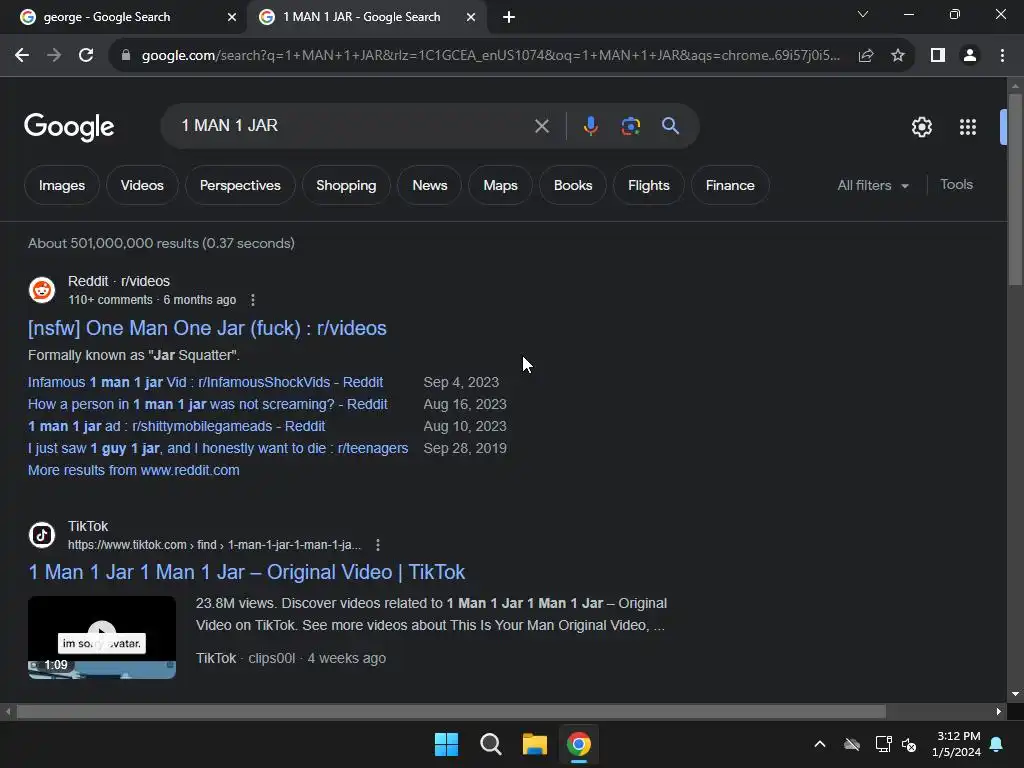Click the vertical page scrollbar
Screen dimensions: 1024x768
1015,189
